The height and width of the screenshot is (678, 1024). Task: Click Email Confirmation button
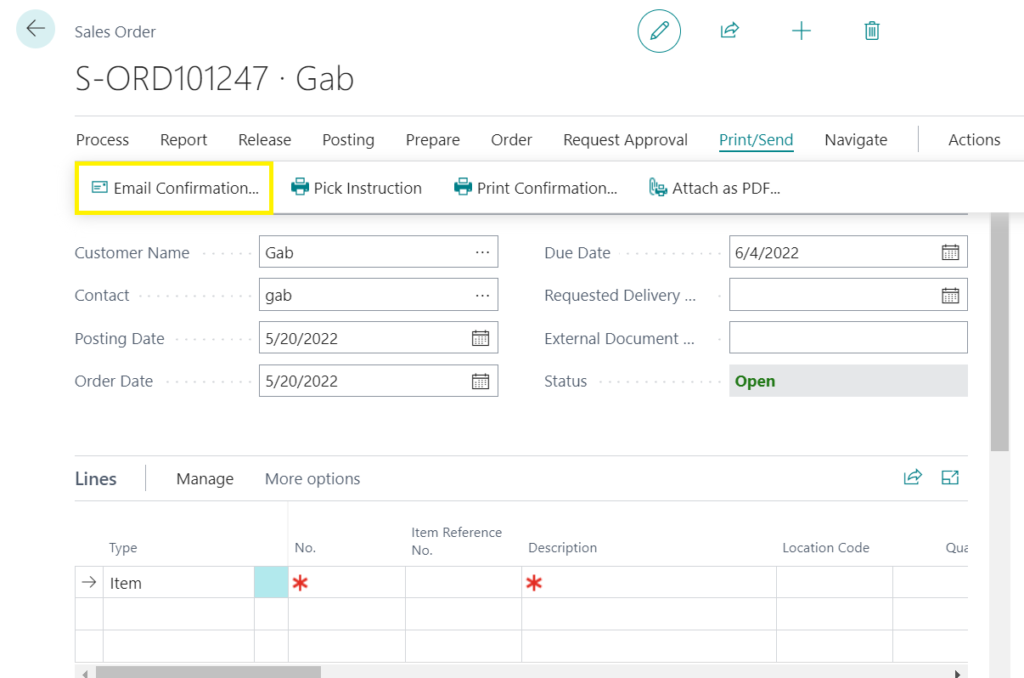pyautogui.click(x=174, y=188)
